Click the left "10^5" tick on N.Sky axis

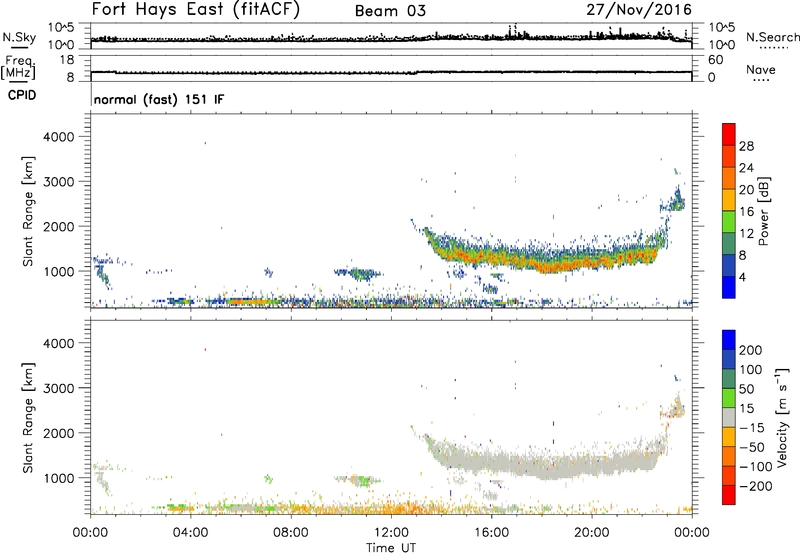60,27
